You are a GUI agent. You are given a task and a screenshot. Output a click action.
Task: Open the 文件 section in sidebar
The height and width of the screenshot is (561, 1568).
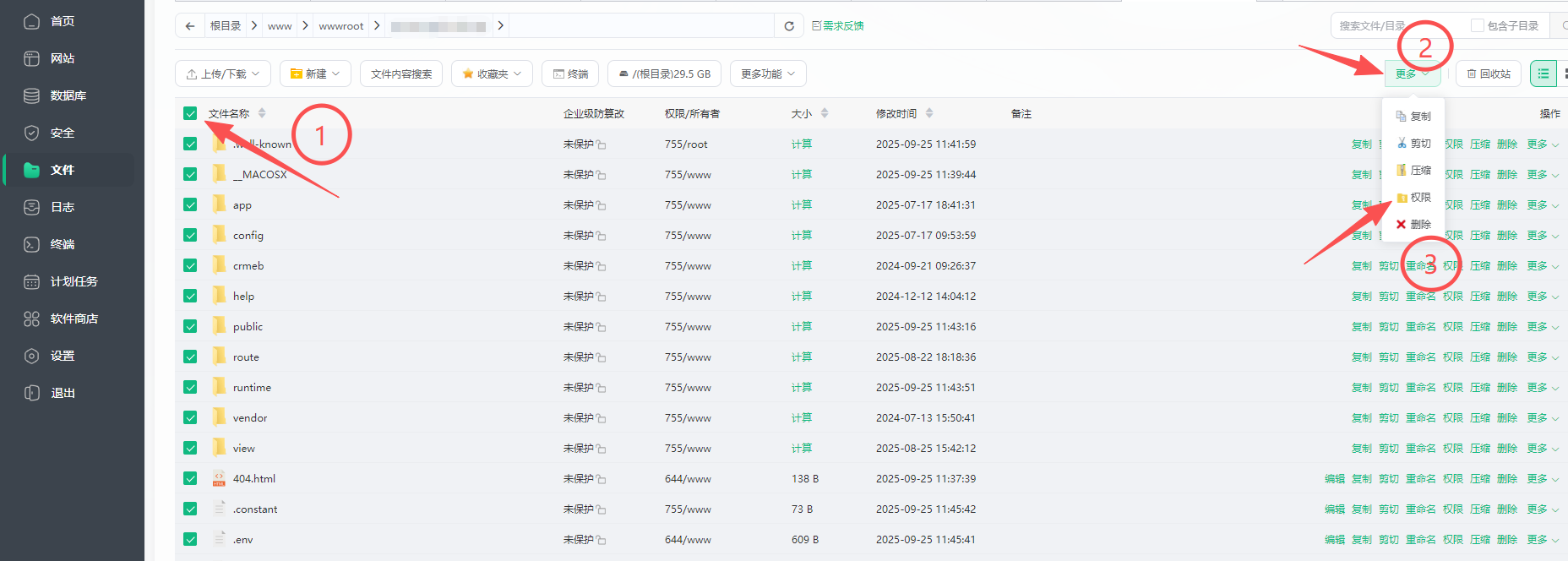click(x=63, y=170)
